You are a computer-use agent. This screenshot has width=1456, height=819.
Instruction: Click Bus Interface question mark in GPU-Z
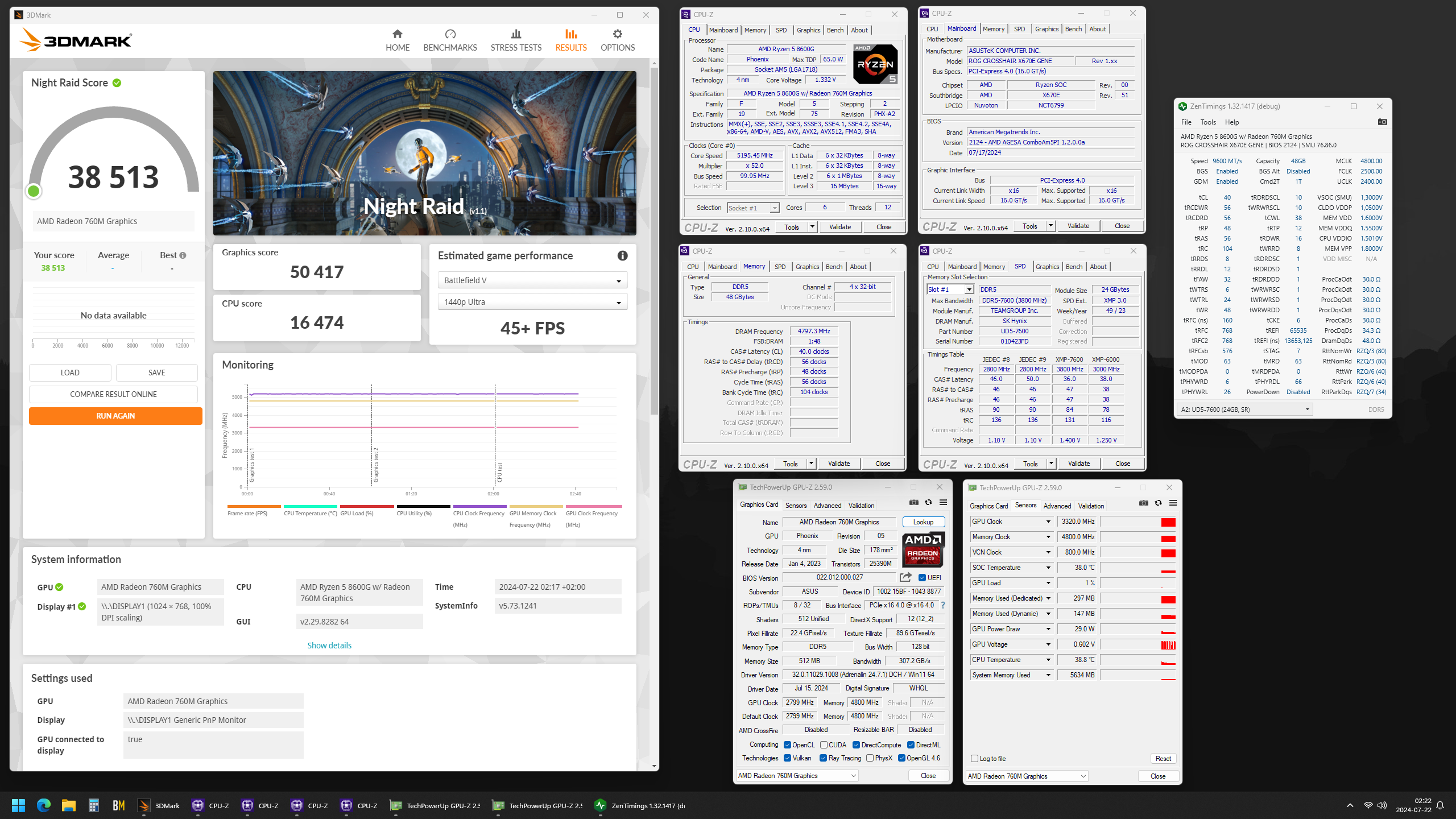(942, 605)
